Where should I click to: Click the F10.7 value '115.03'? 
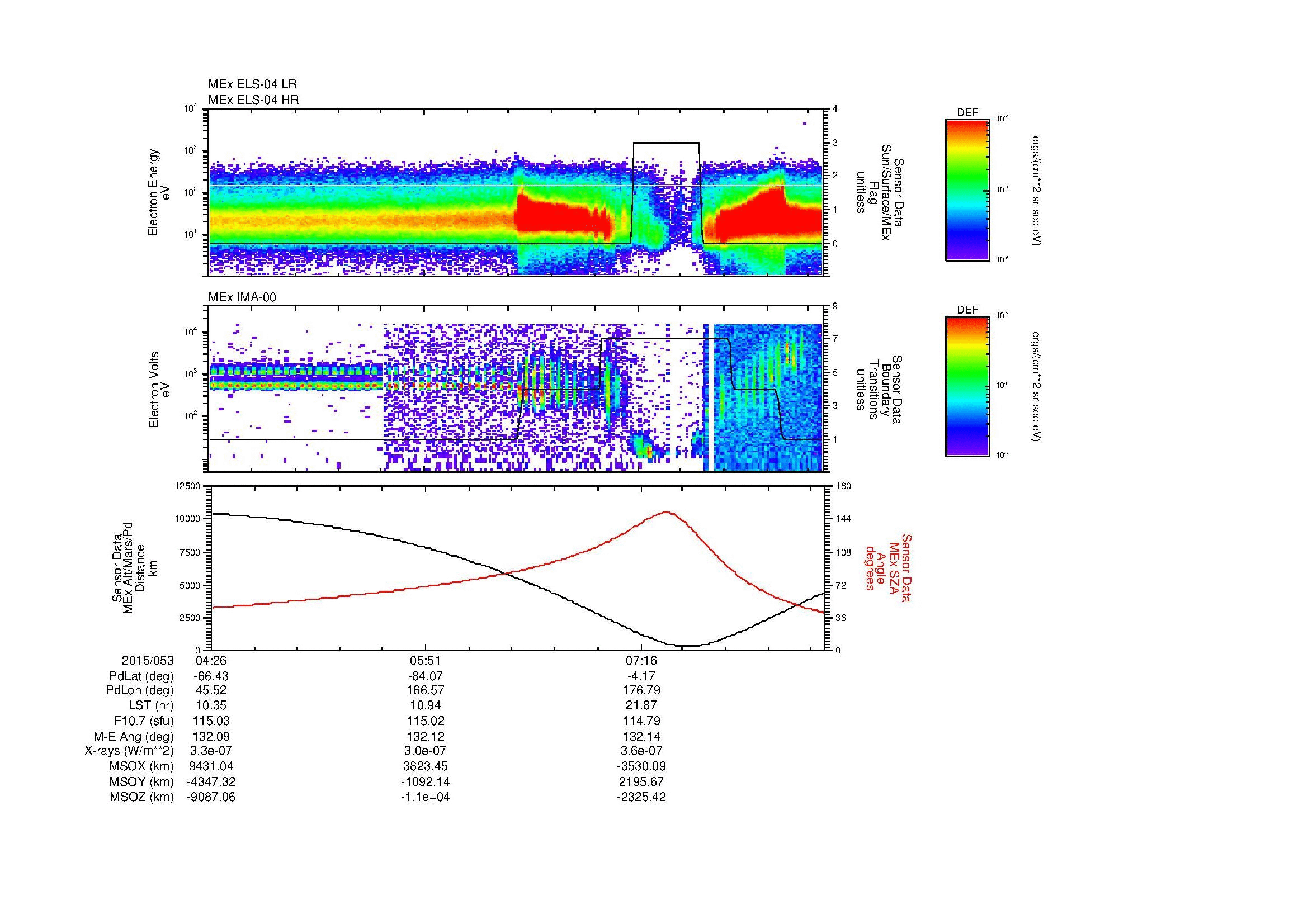coord(211,721)
